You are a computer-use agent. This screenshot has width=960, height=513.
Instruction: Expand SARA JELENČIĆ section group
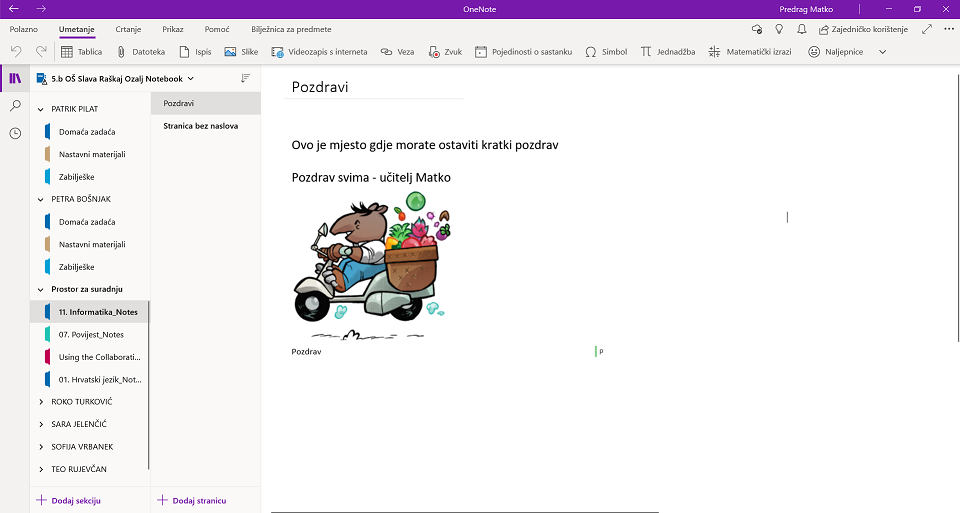pos(41,424)
